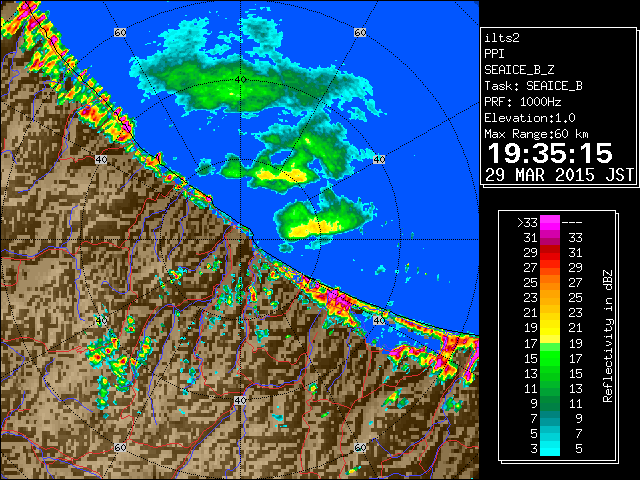Click the ">33" legend value

pos(527,223)
